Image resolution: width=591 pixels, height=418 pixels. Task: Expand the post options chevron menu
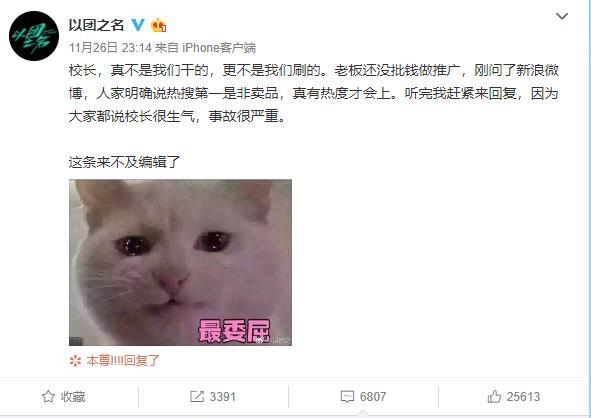[x=562, y=16]
